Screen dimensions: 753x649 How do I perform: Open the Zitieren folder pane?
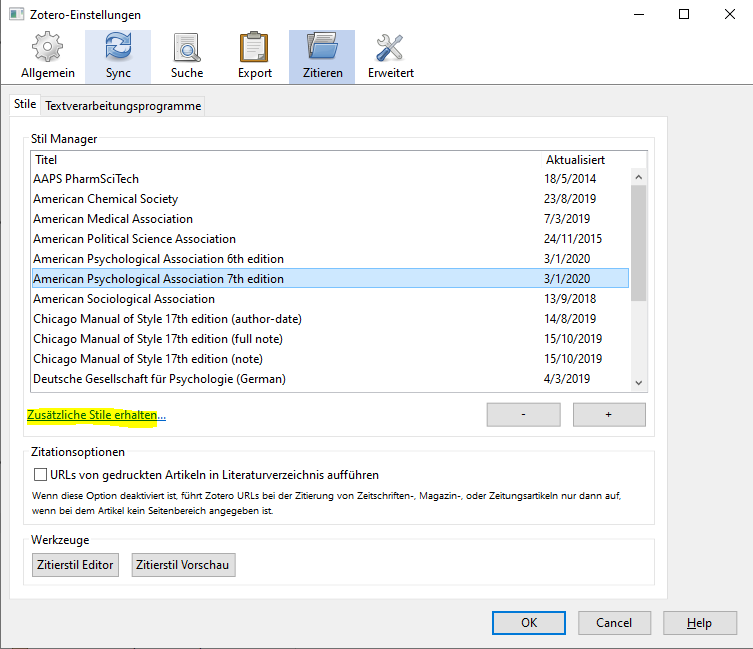point(322,56)
